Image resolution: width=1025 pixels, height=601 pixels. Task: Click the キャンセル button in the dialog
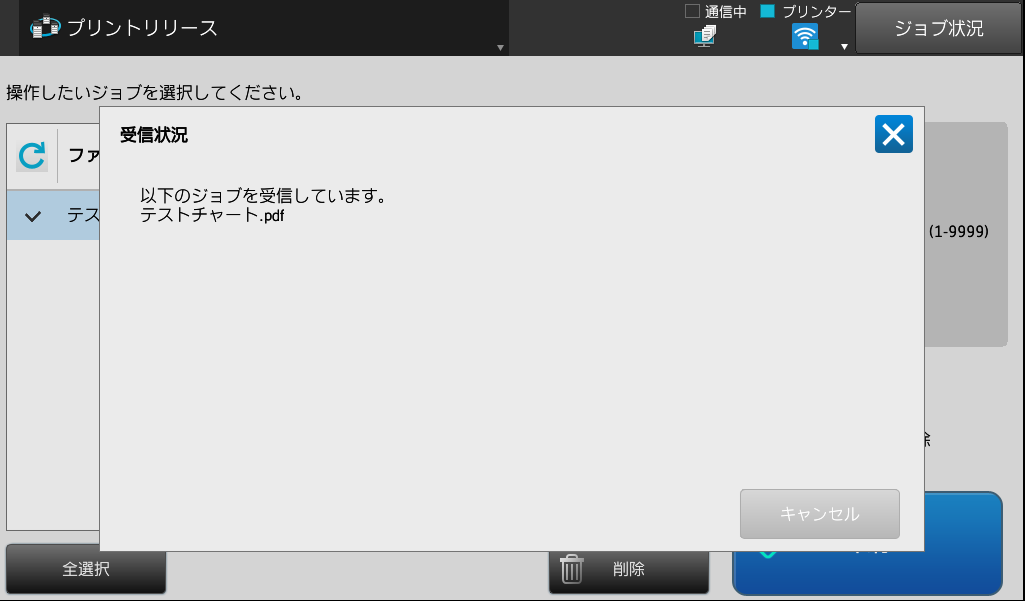820,514
